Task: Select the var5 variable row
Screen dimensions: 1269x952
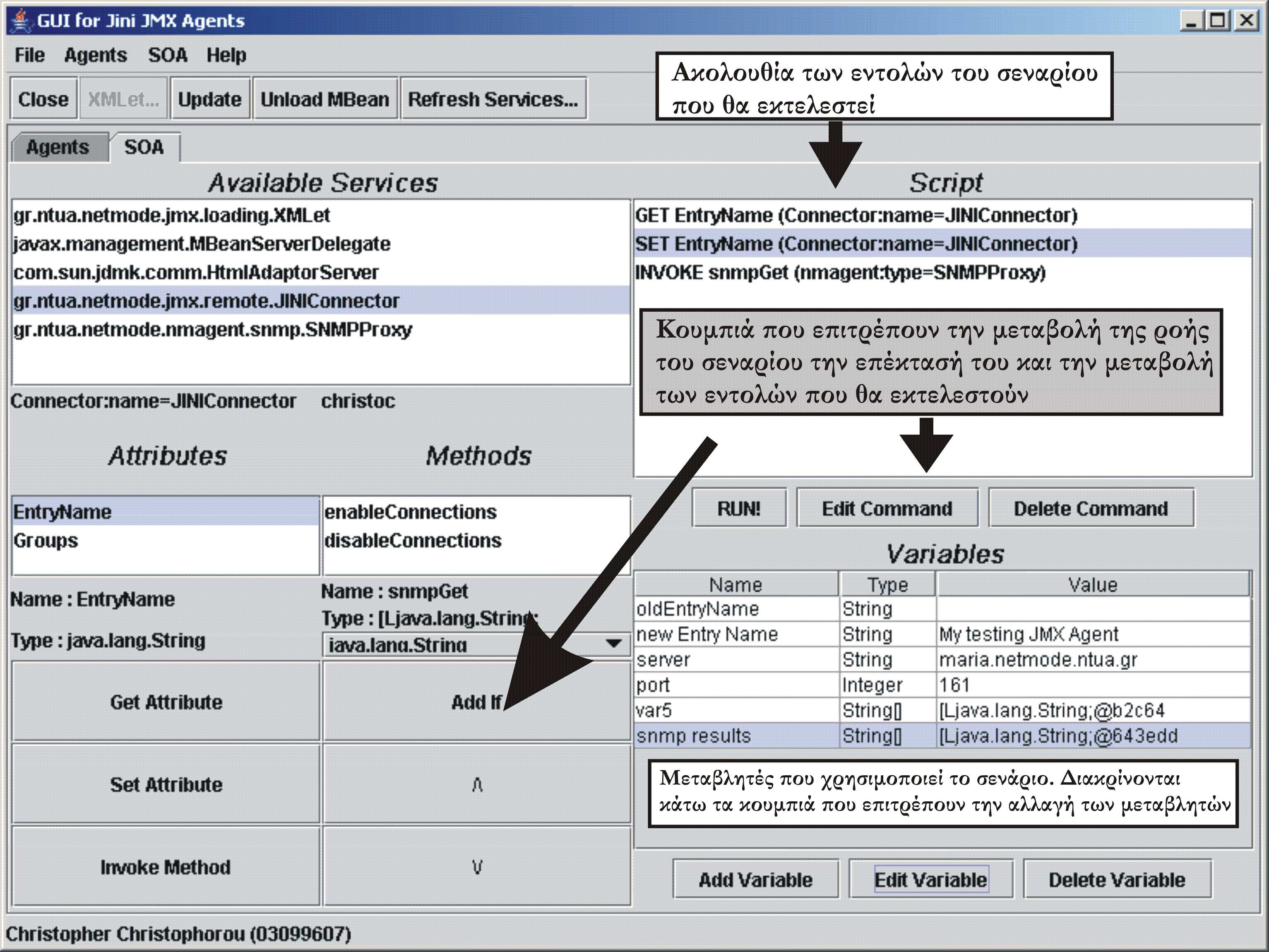Action: click(x=942, y=710)
